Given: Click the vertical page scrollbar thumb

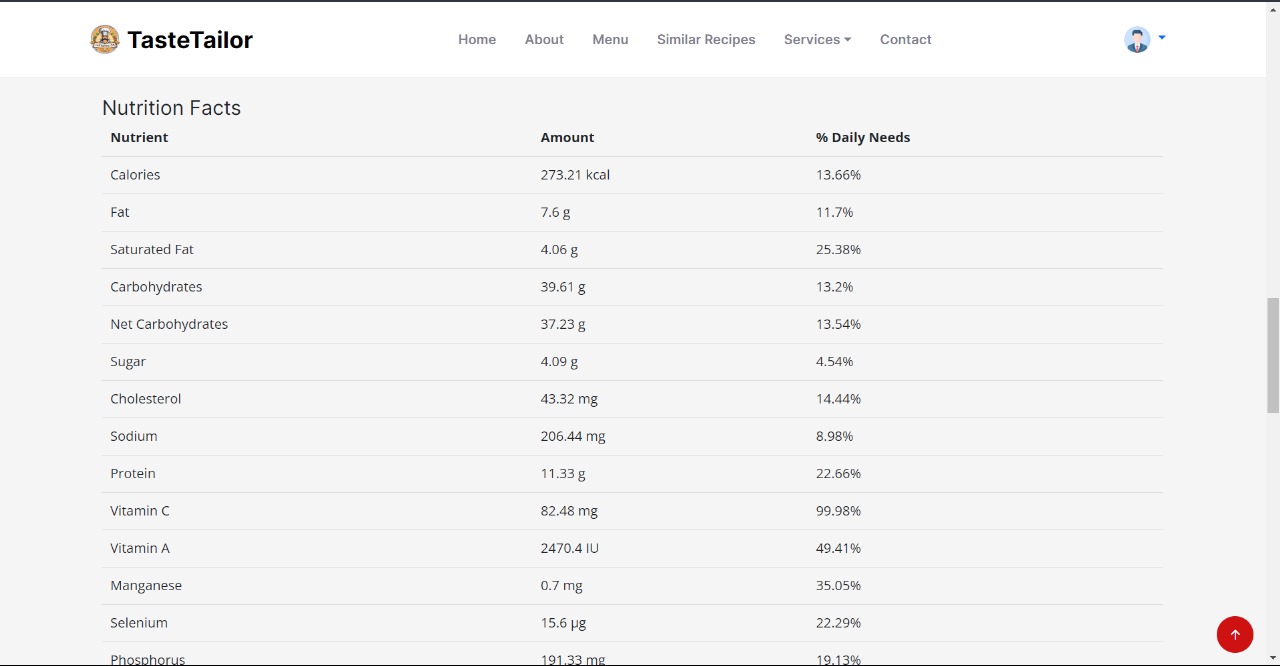Looking at the screenshot, I should point(1272,354).
